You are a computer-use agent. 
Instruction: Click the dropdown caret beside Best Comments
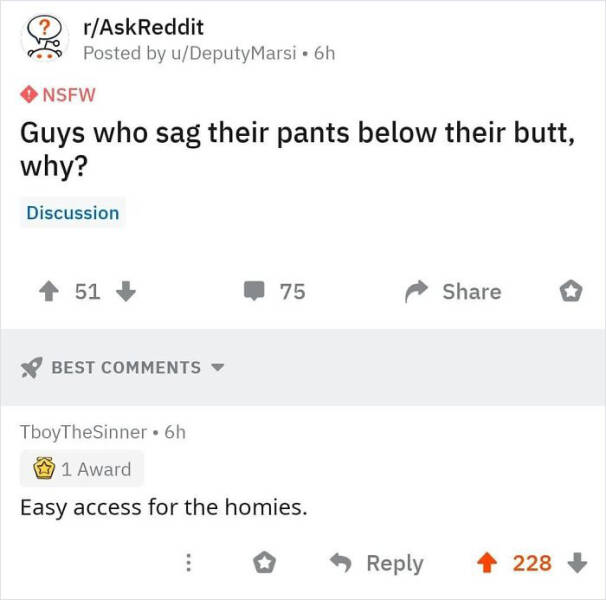(218, 367)
